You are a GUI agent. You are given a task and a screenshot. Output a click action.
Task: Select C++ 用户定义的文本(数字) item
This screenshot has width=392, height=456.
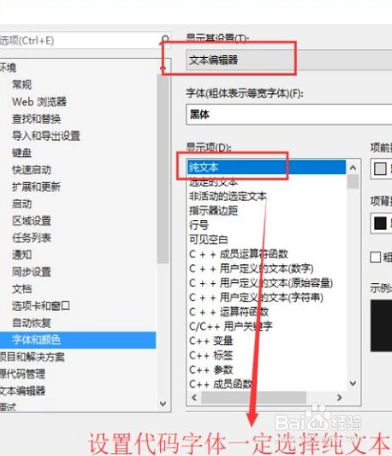(251, 268)
